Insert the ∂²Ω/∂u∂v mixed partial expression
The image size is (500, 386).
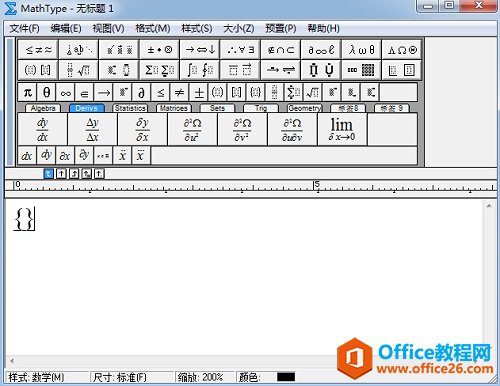click(x=292, y=129)
